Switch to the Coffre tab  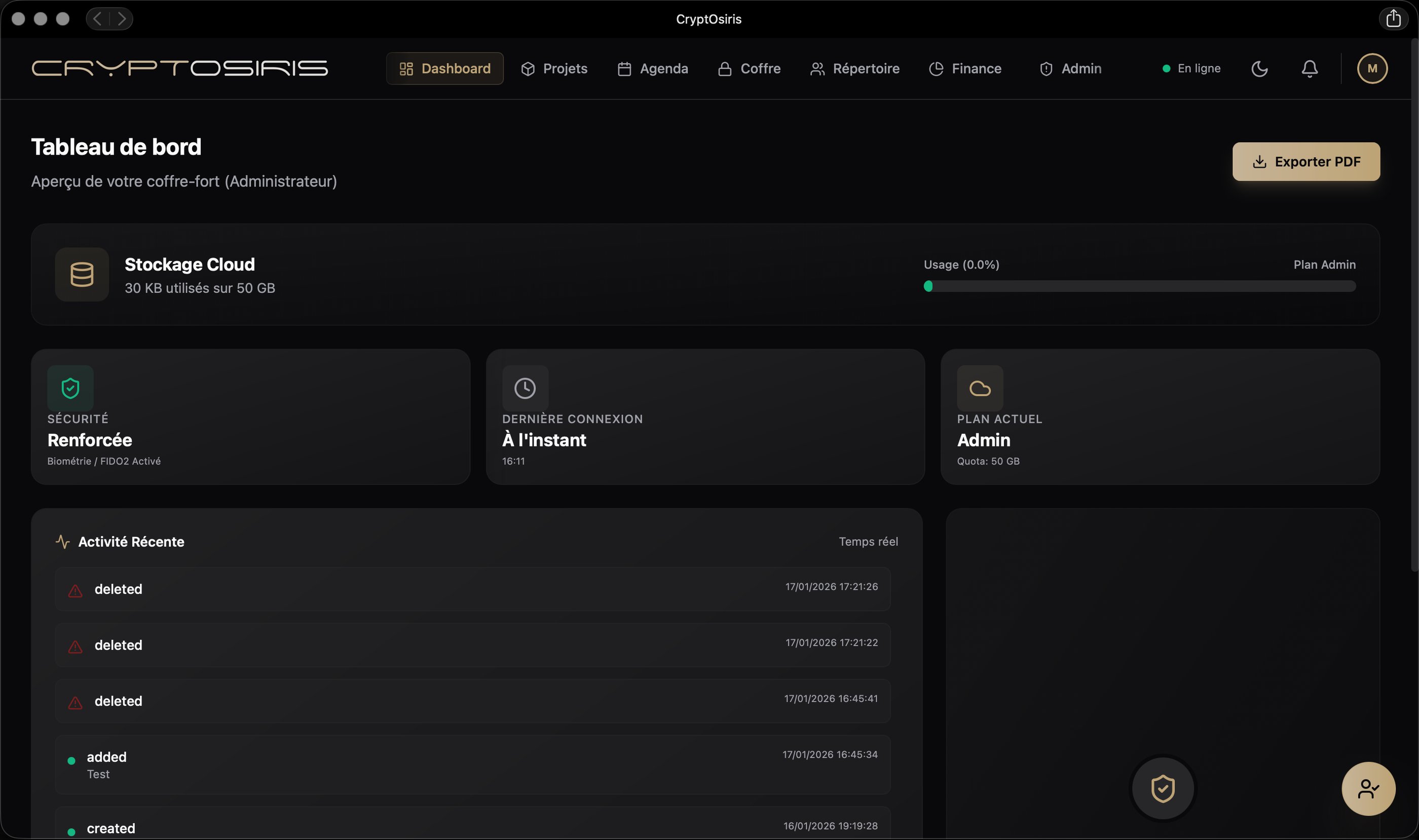click(749, 68)
